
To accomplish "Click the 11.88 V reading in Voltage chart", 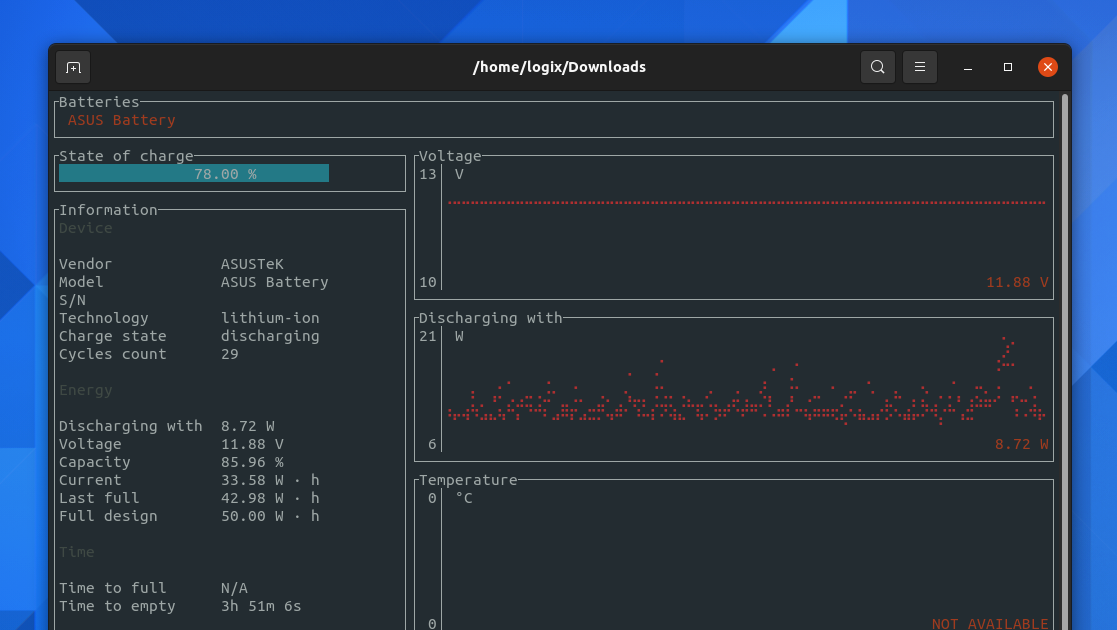I will tap(1017, 282).
